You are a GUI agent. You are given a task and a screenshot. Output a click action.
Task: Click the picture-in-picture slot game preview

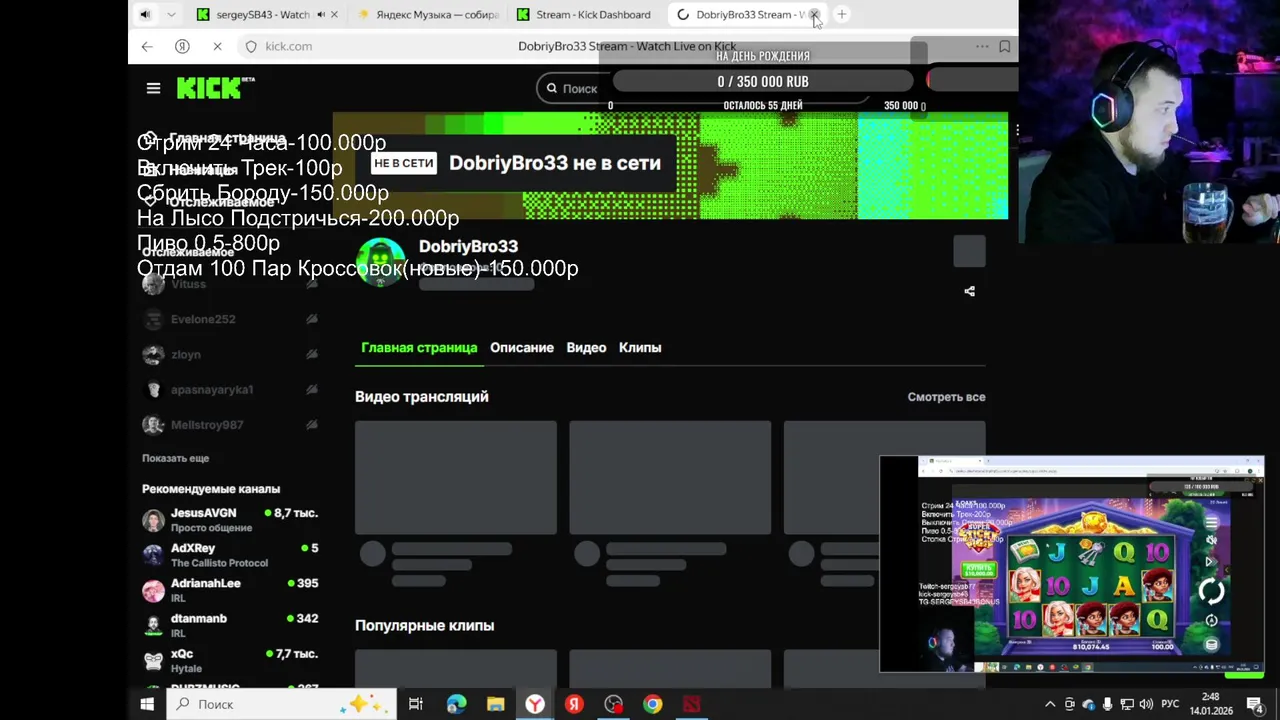point(1072,564)
